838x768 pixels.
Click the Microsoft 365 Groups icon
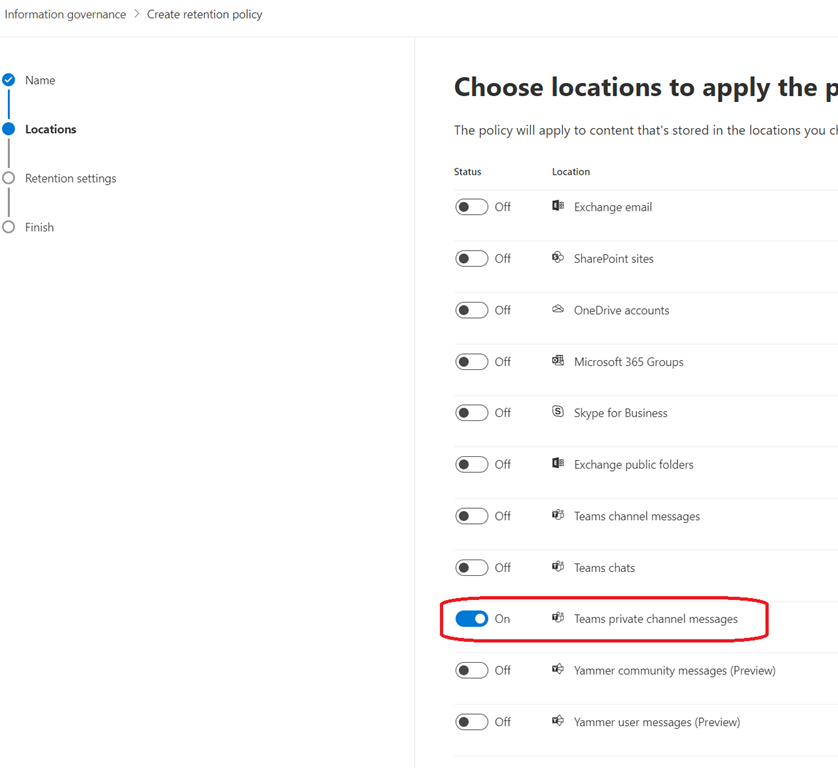[558, 361]
